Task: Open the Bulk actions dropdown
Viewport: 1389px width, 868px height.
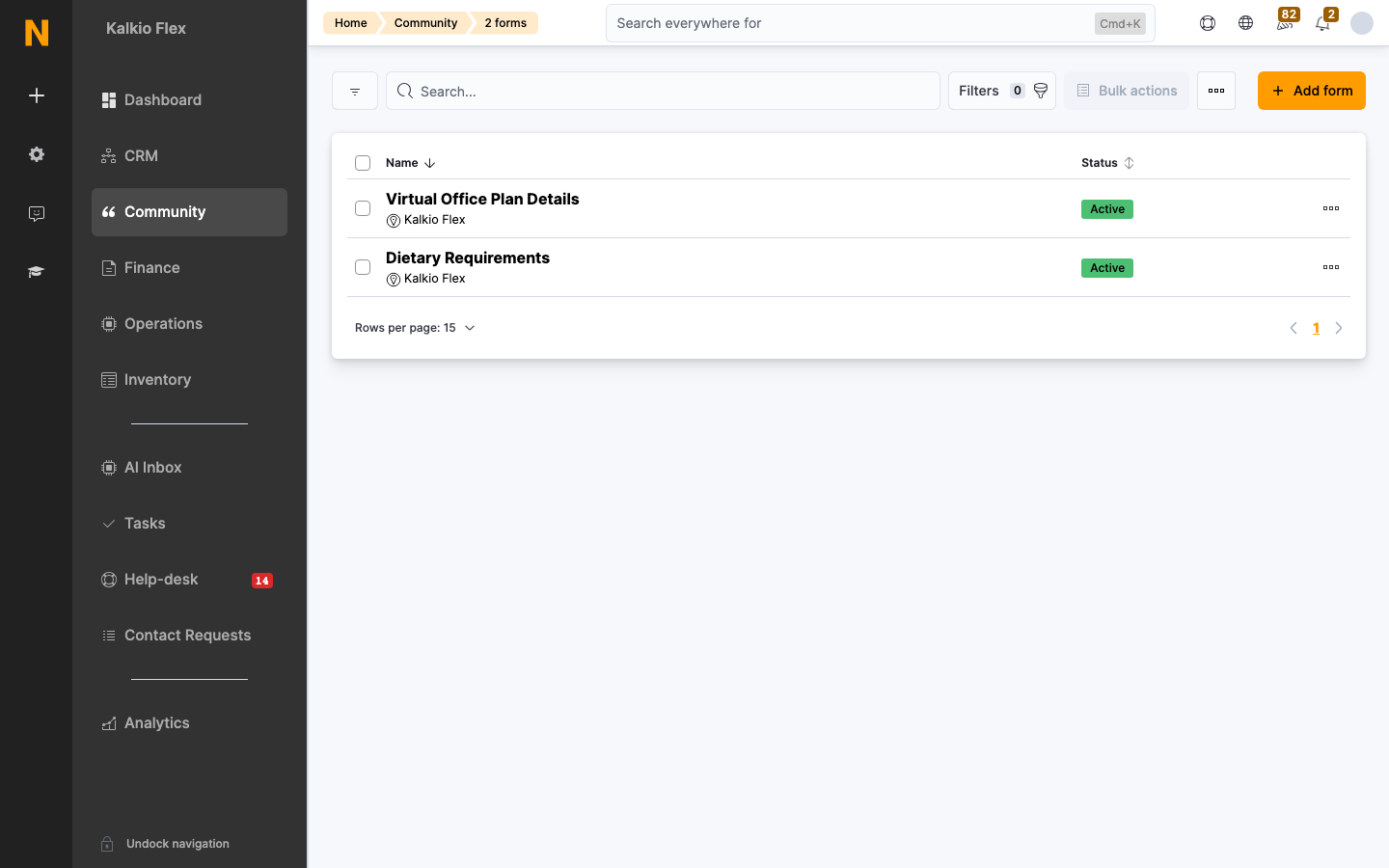Action: pyautogui.click(x=1127, y=91)
